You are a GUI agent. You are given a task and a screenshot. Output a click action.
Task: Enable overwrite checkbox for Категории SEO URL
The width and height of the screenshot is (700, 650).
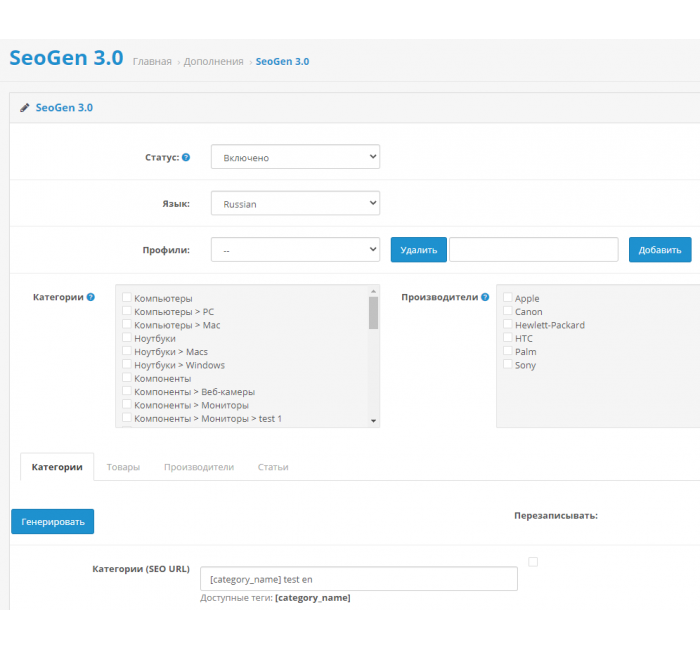[x=533, y=562]
